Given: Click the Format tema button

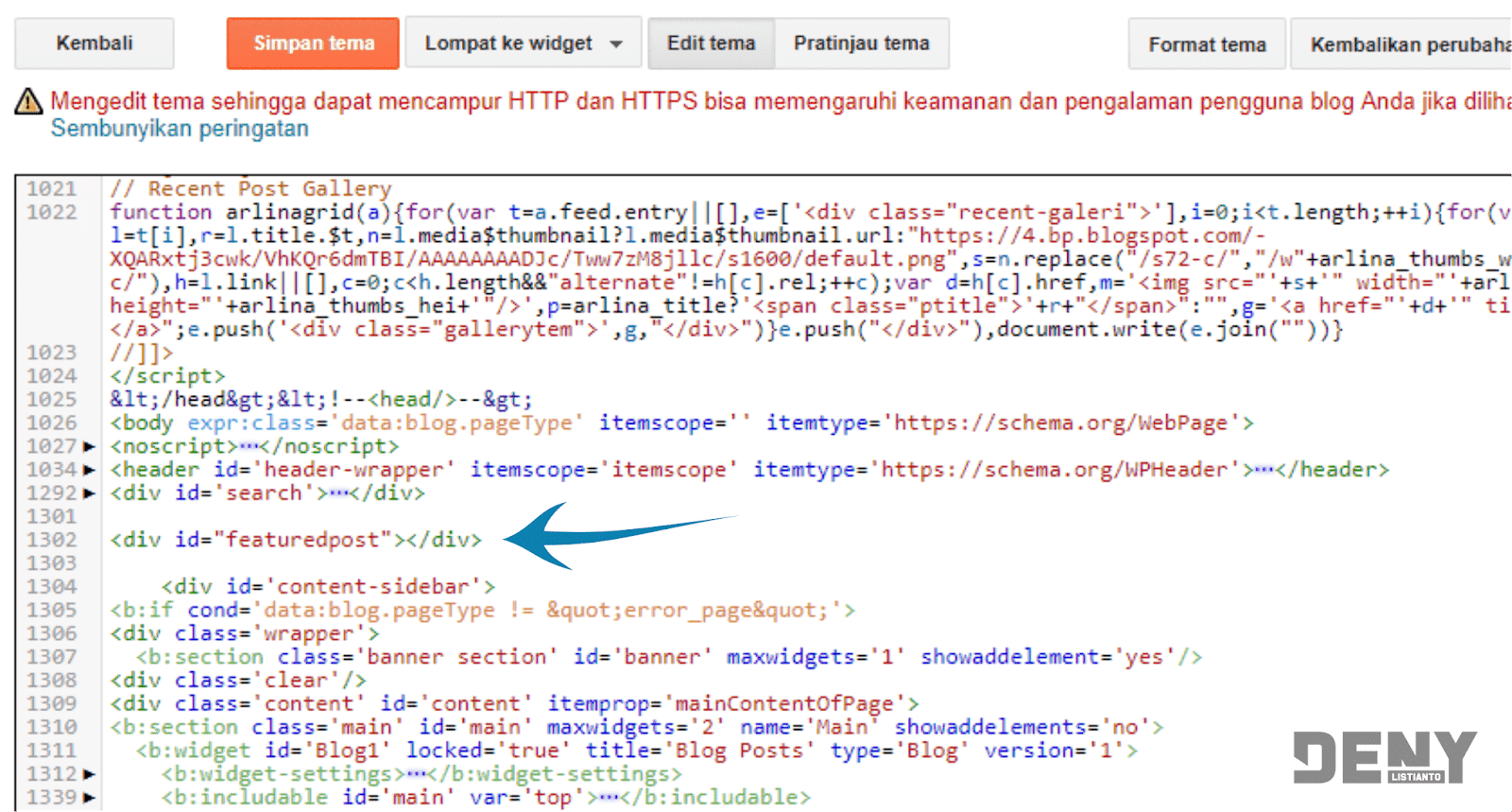Looking at the screenshot, I should [1207, 44].
